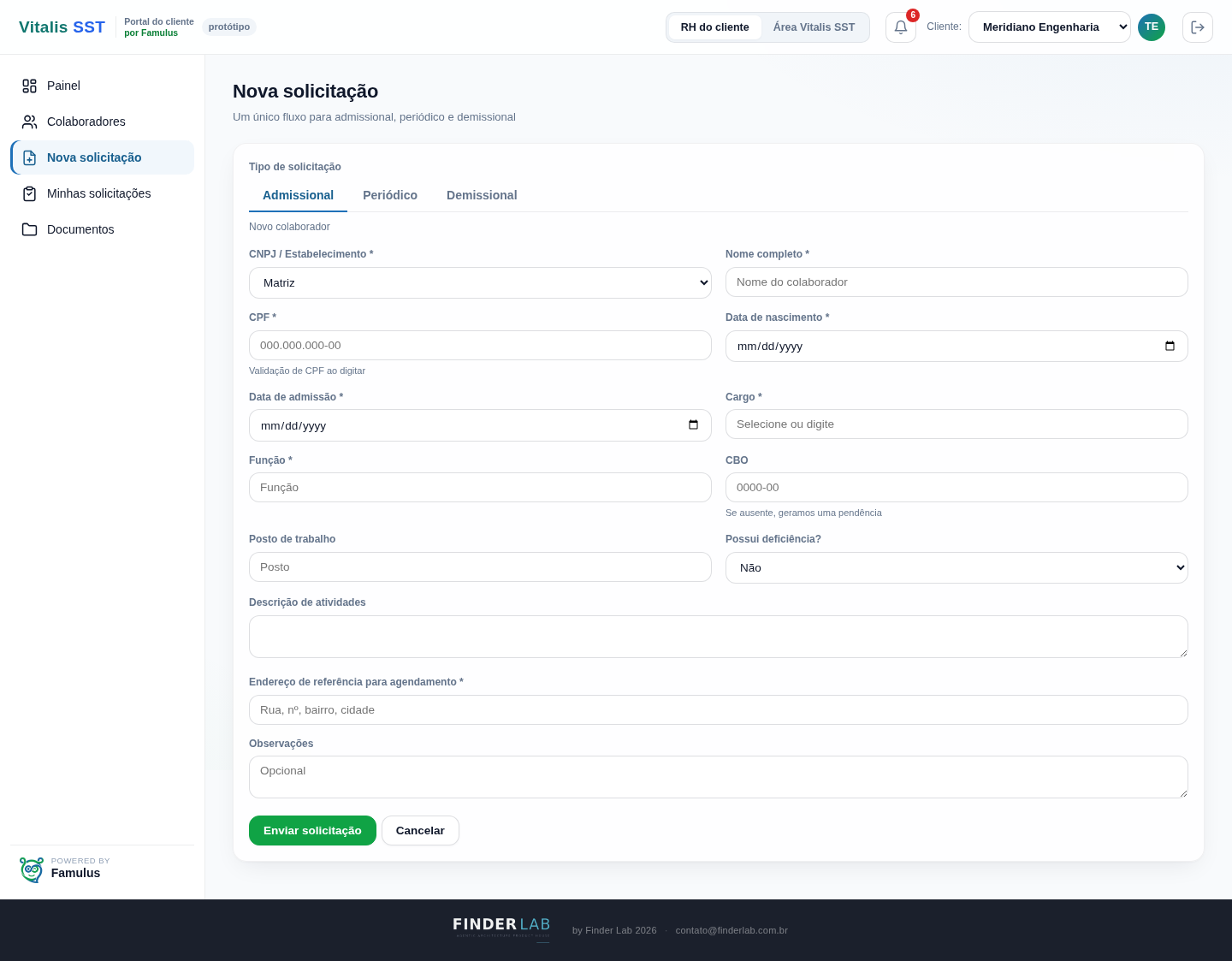Image resolution: width=1232 pixels, height=961 pixels.
Task: Select the Demissional tab
Action: [482, 195]
